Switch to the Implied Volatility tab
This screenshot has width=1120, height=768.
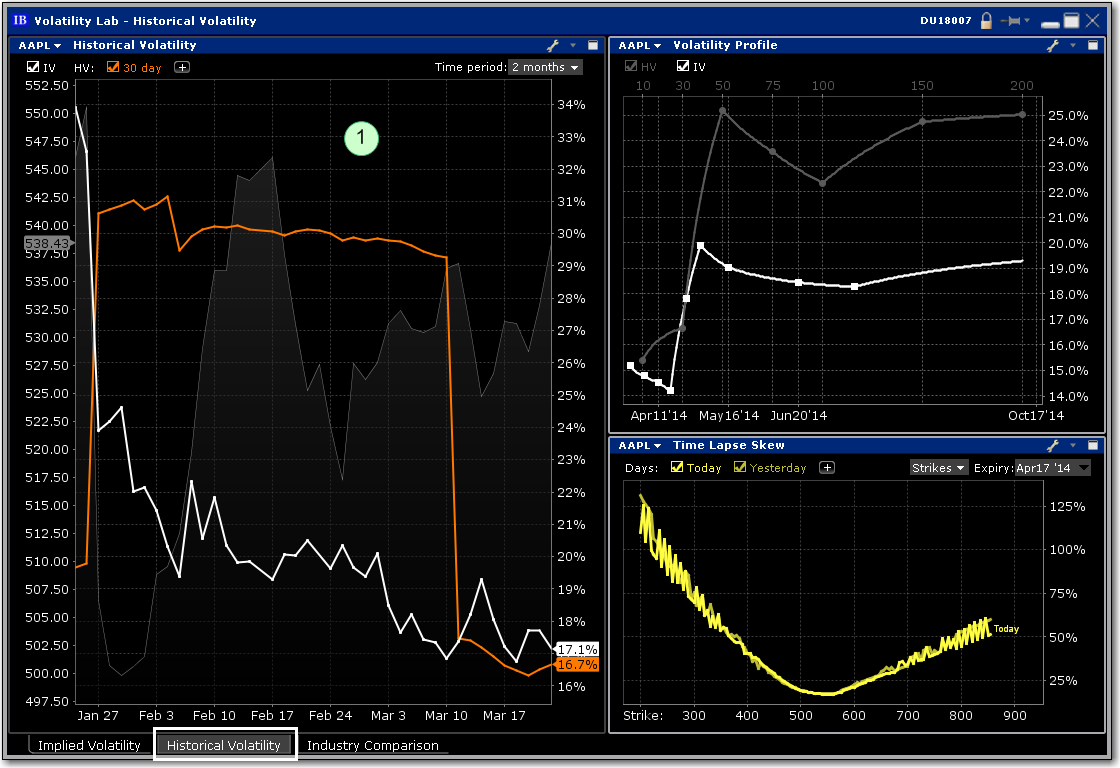click(89, 745)
